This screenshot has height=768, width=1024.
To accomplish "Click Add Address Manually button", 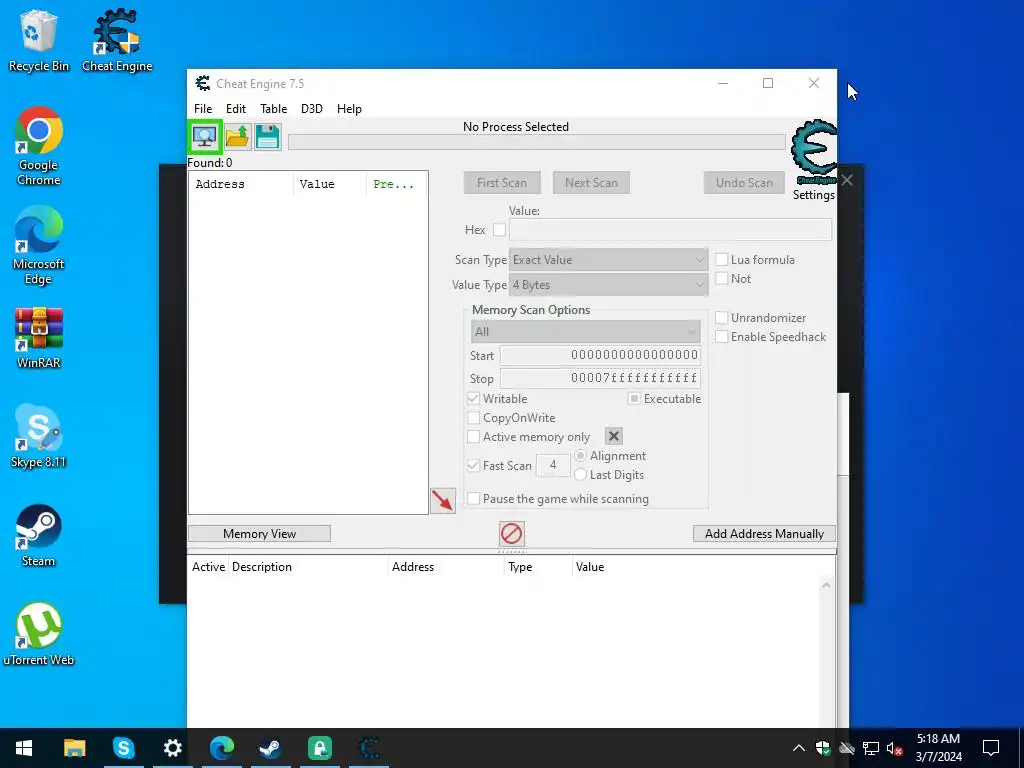I will (764, 534).
